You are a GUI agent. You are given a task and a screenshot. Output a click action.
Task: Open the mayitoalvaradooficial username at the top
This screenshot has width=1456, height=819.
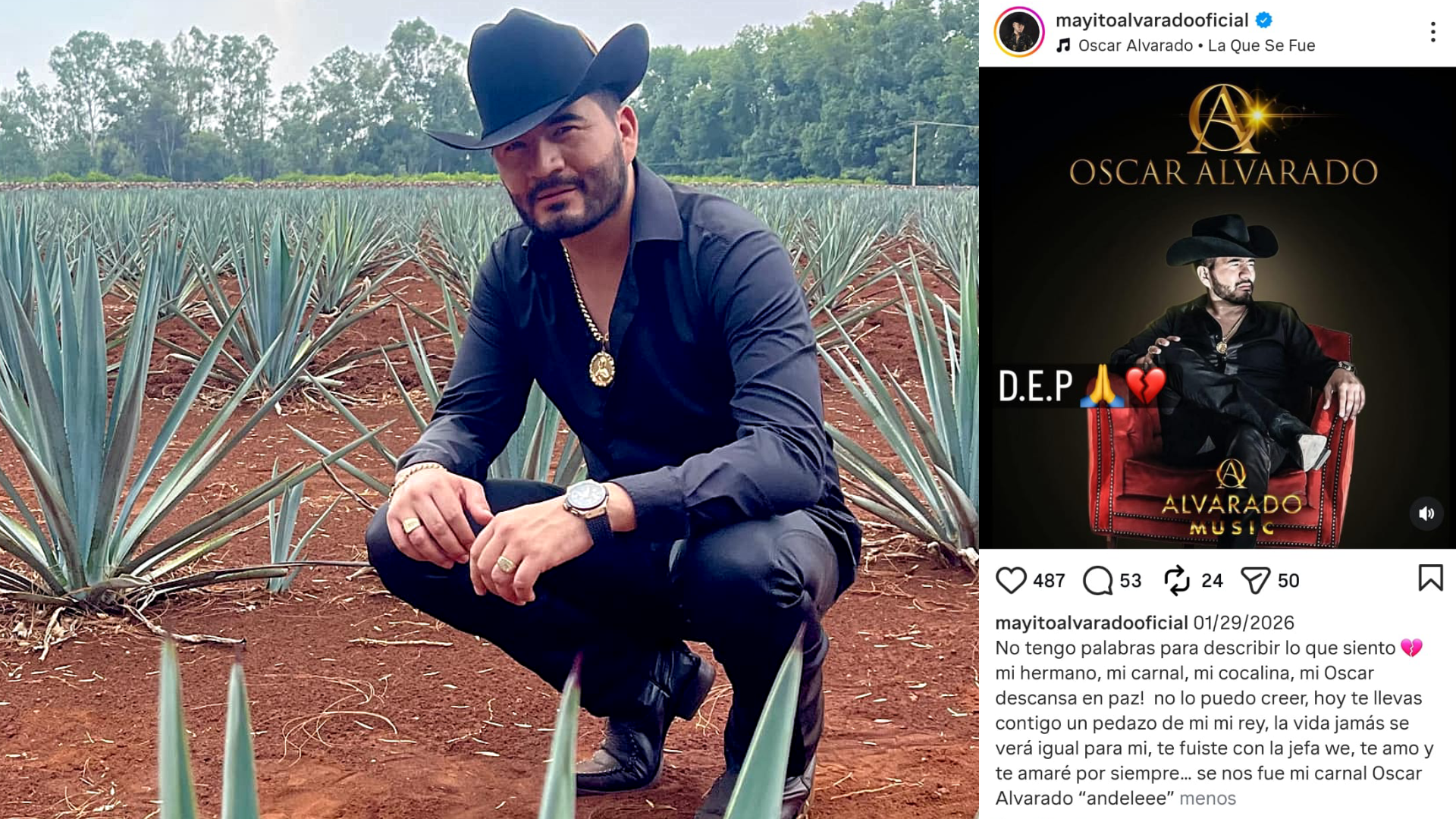pyautogui.click(x=1152, y=20)
